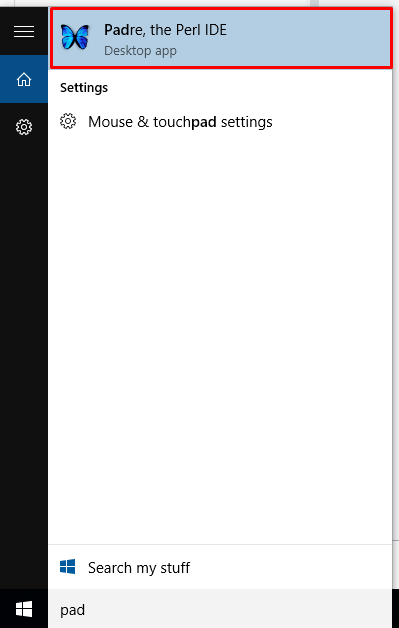Click the blue butterfly Padre icon

(75, 37)
